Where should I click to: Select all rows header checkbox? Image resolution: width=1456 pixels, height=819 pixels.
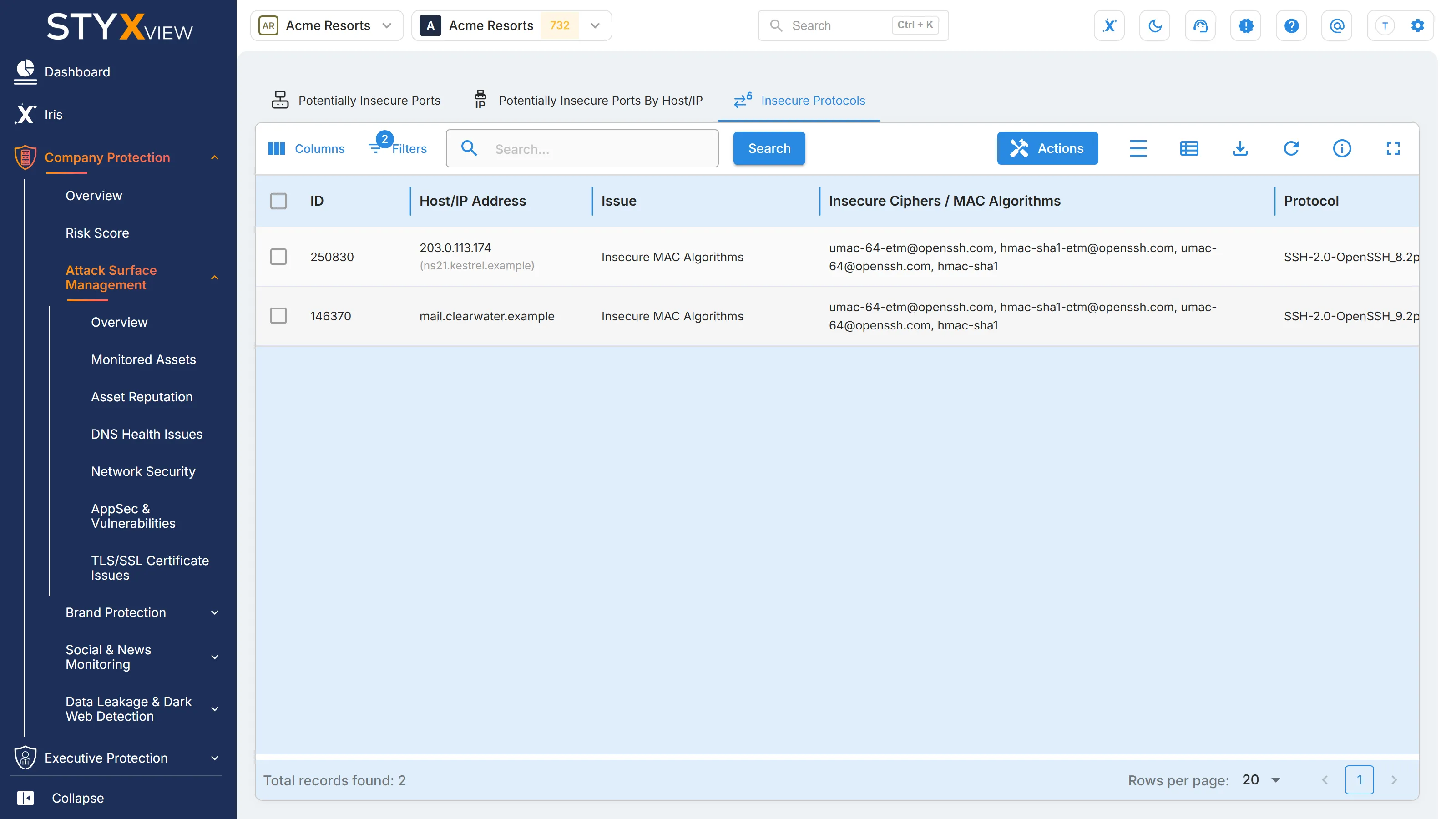click(278, 201)
